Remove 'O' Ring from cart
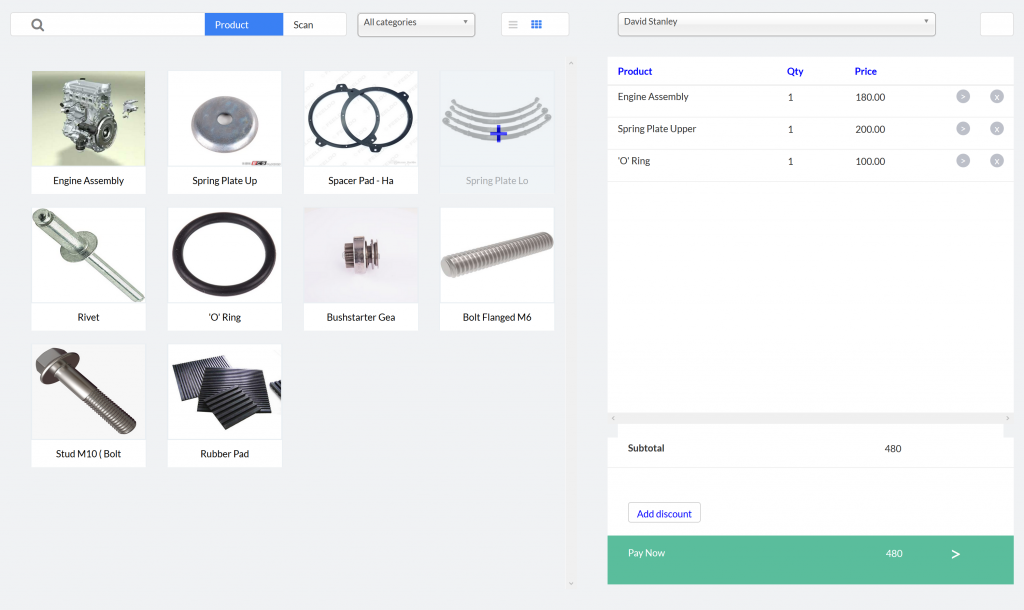The height and width of the screenshot is (610, 1024). [997, 161]
